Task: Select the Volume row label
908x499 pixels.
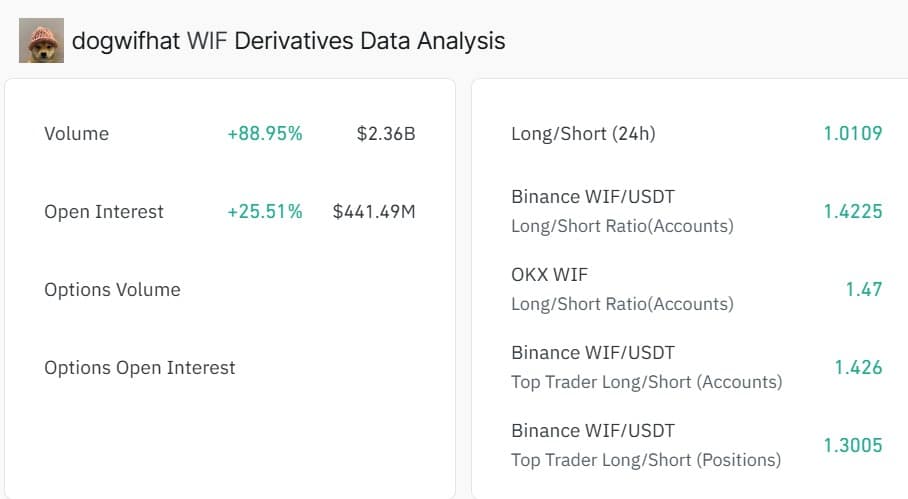Action: tap(76, 133)
